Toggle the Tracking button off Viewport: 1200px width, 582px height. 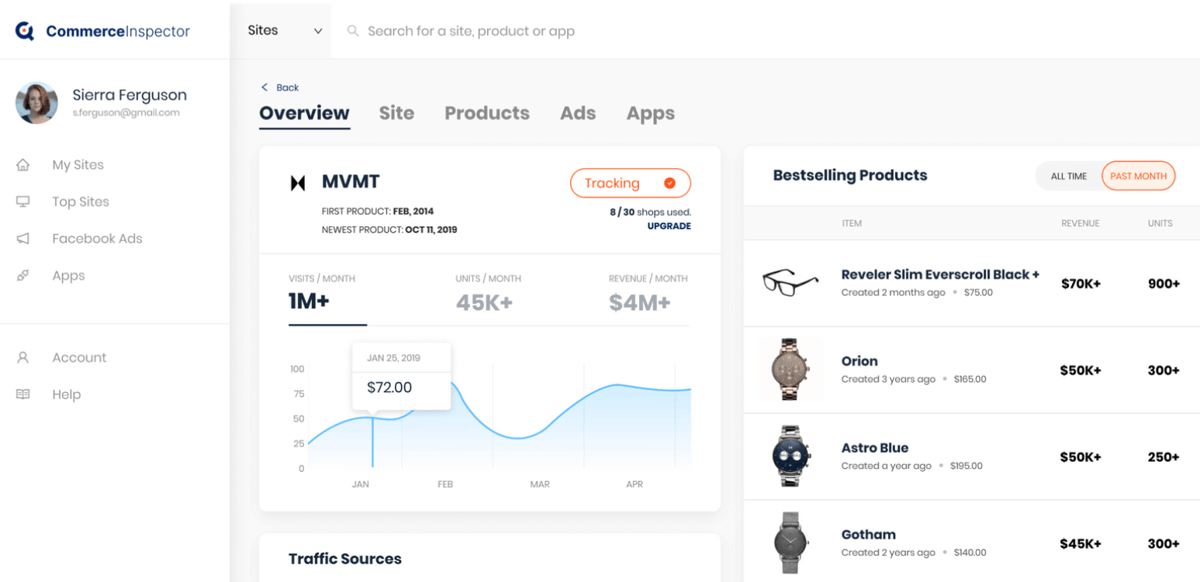tap(630, 183)
